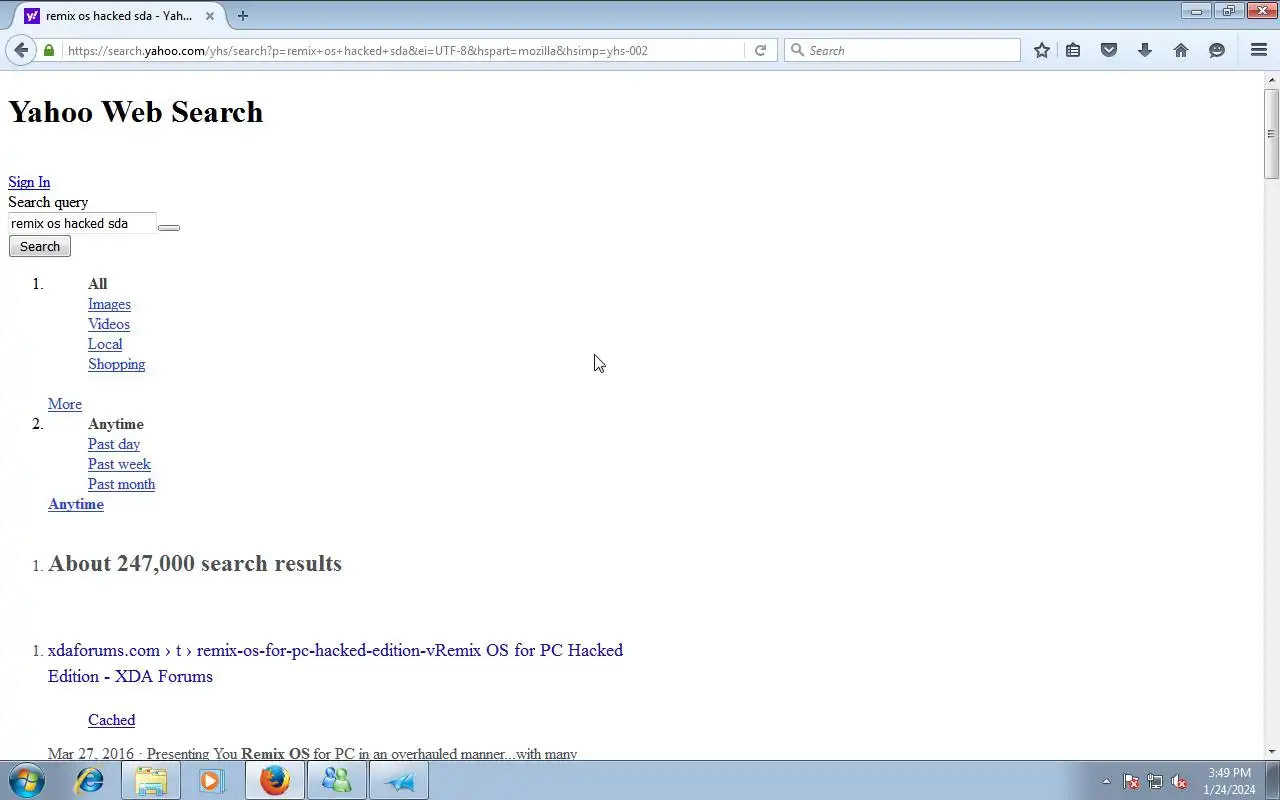Open the Windows Start menu
Screen dimensions: 1280x800
pyautogui.click(x=27, y=780)
